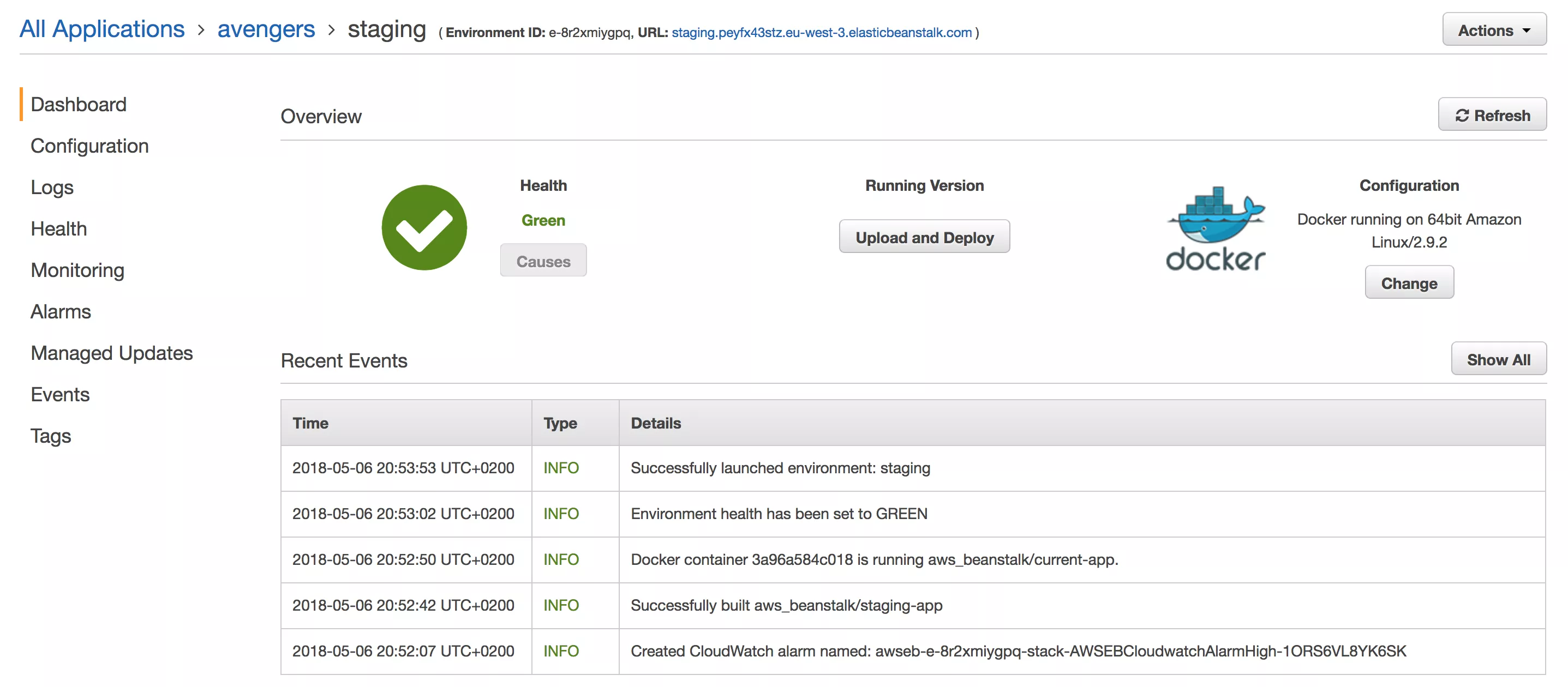Click the avengers breadcrumb dropdown chevron
The image size is (1568, 687).
coord(332,29)
